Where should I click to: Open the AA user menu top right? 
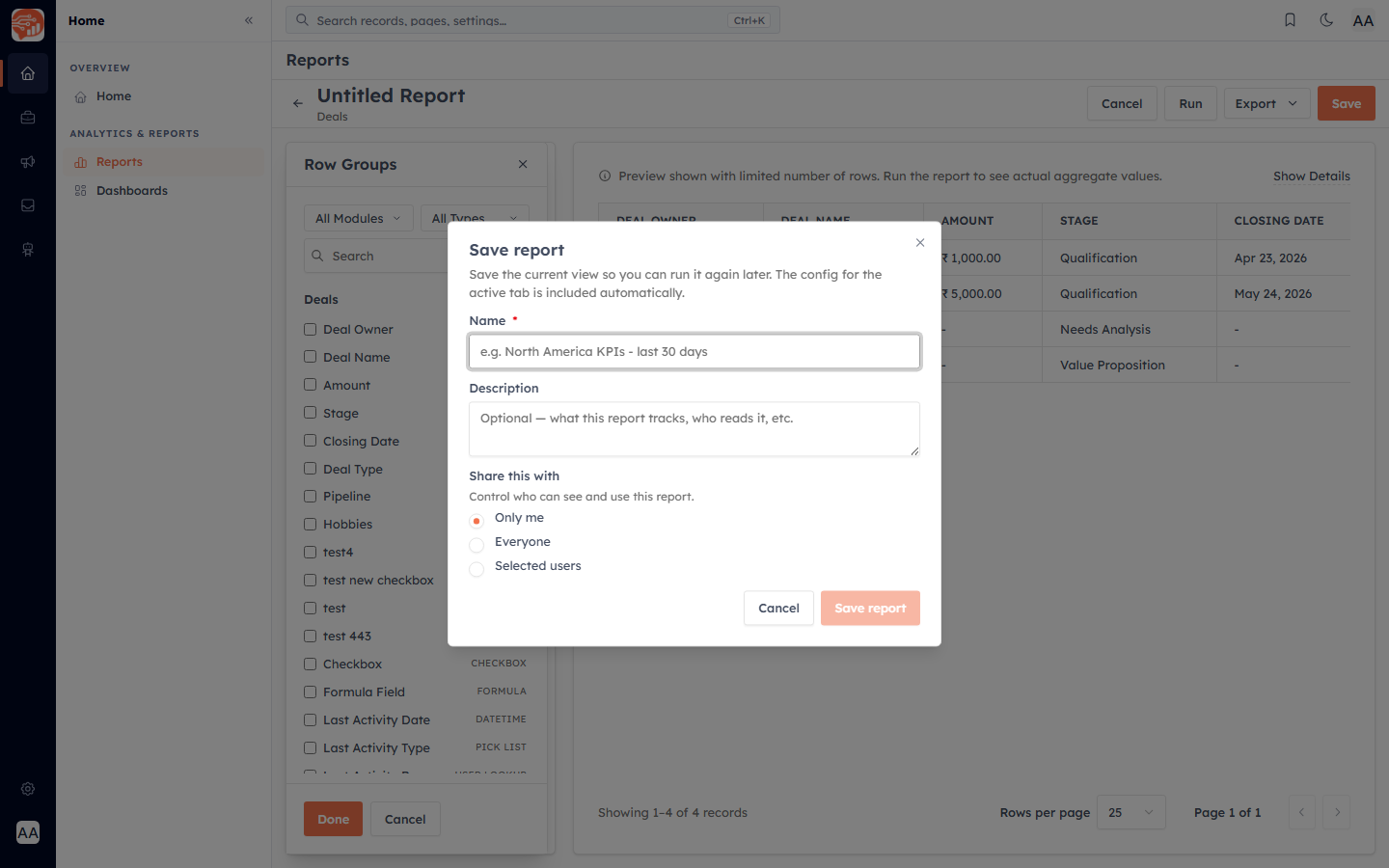tap(1363, 20)
